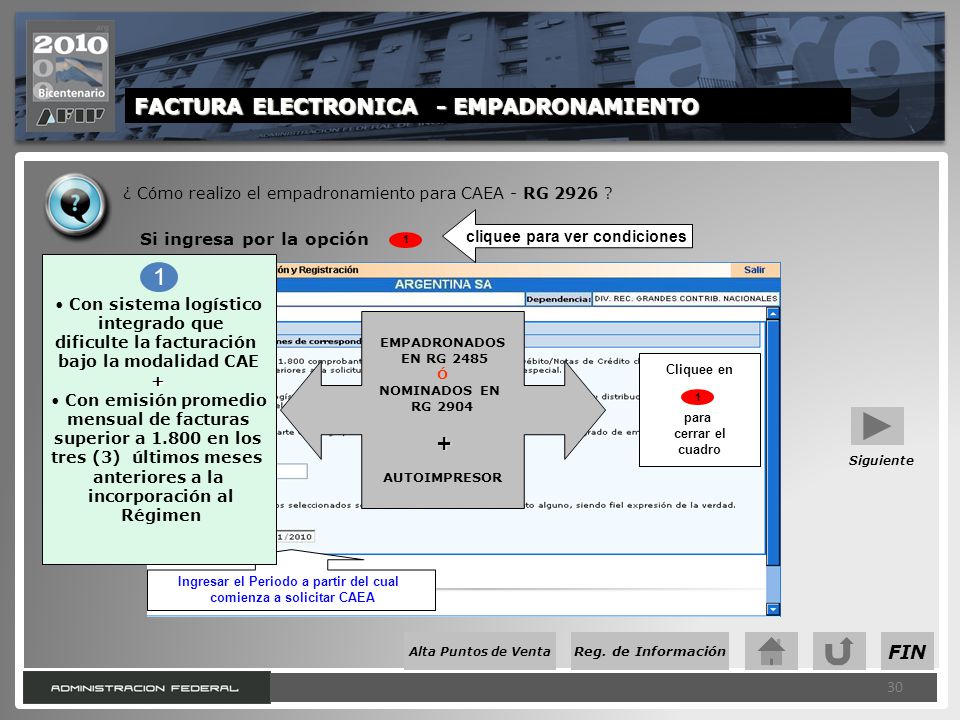The width and height of the screenshot is (960, 720).
Task: Click 'ADMINISTRACION FEDERAL' footer label
Action: click(x=144, y=688)
